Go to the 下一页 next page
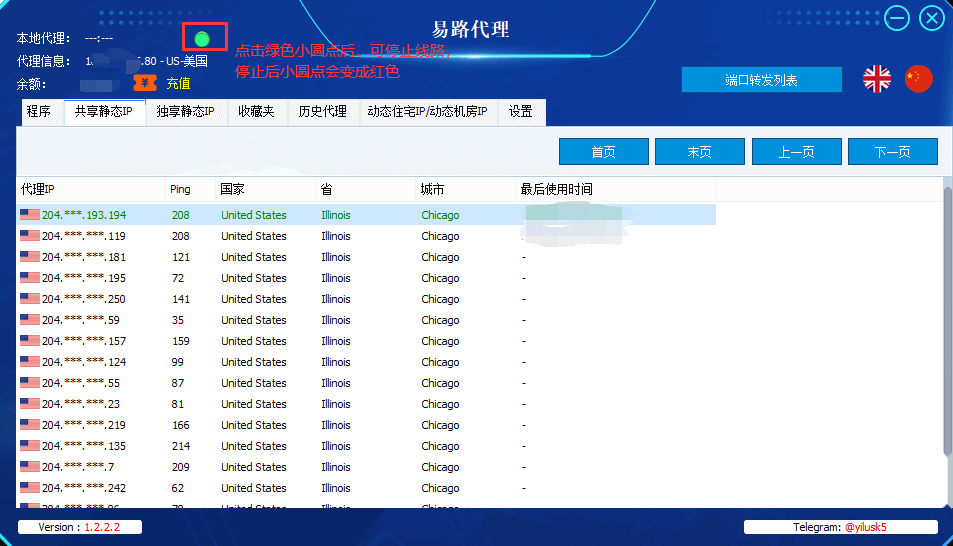 pyautogui.click(x=893, y=151)
